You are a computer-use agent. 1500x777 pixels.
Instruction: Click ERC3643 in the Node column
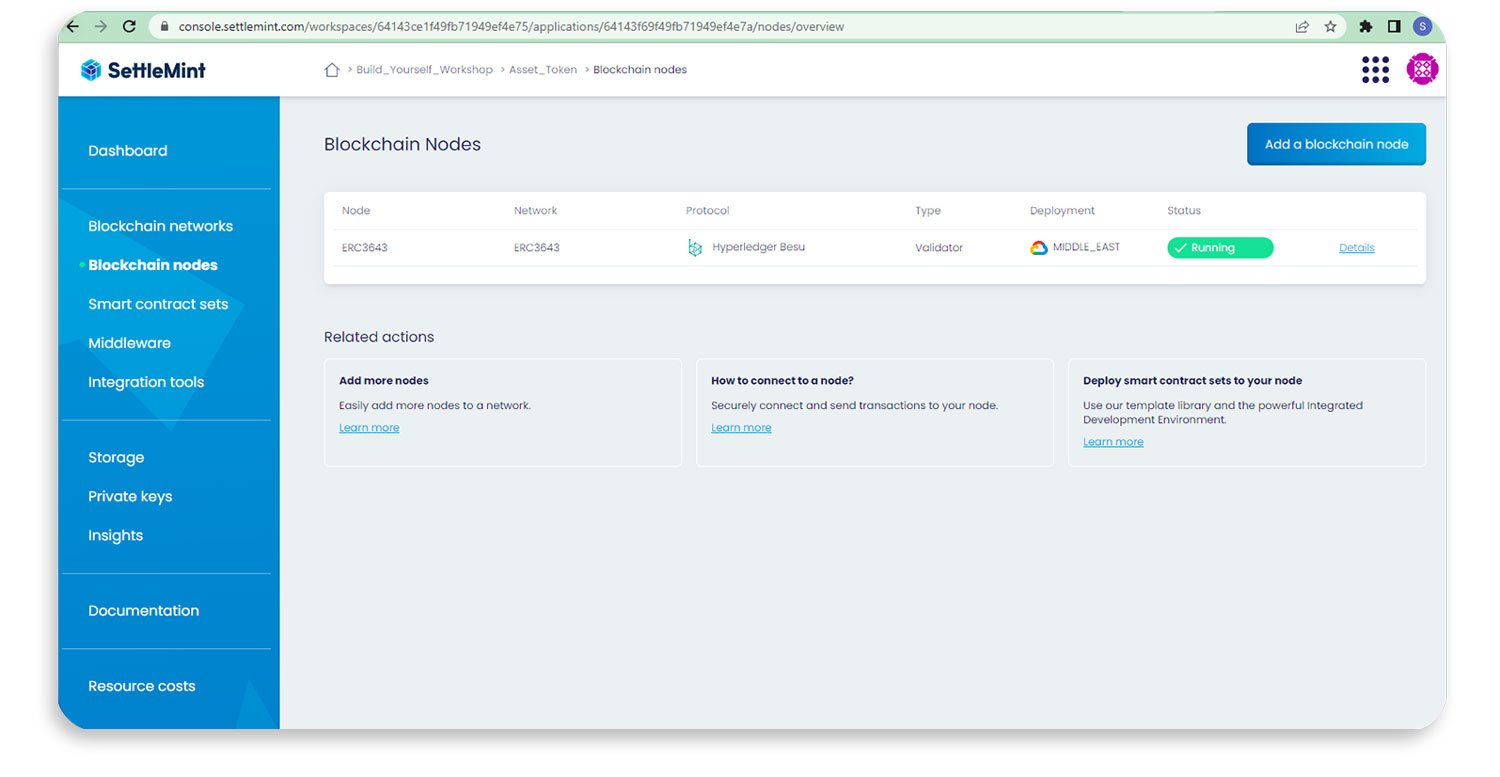(364, 248)
